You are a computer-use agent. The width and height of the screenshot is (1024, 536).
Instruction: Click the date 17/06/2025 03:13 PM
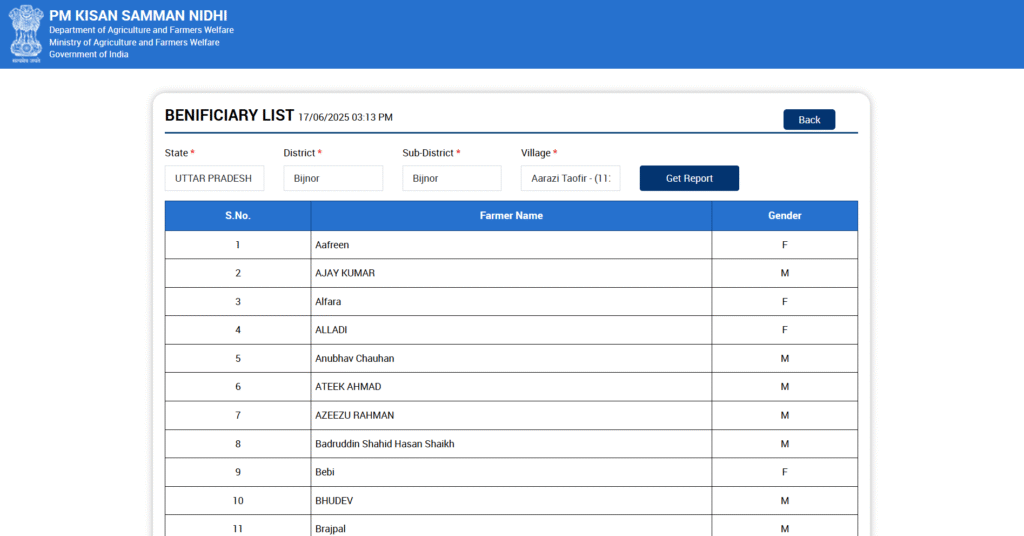[x=345, y=118]
